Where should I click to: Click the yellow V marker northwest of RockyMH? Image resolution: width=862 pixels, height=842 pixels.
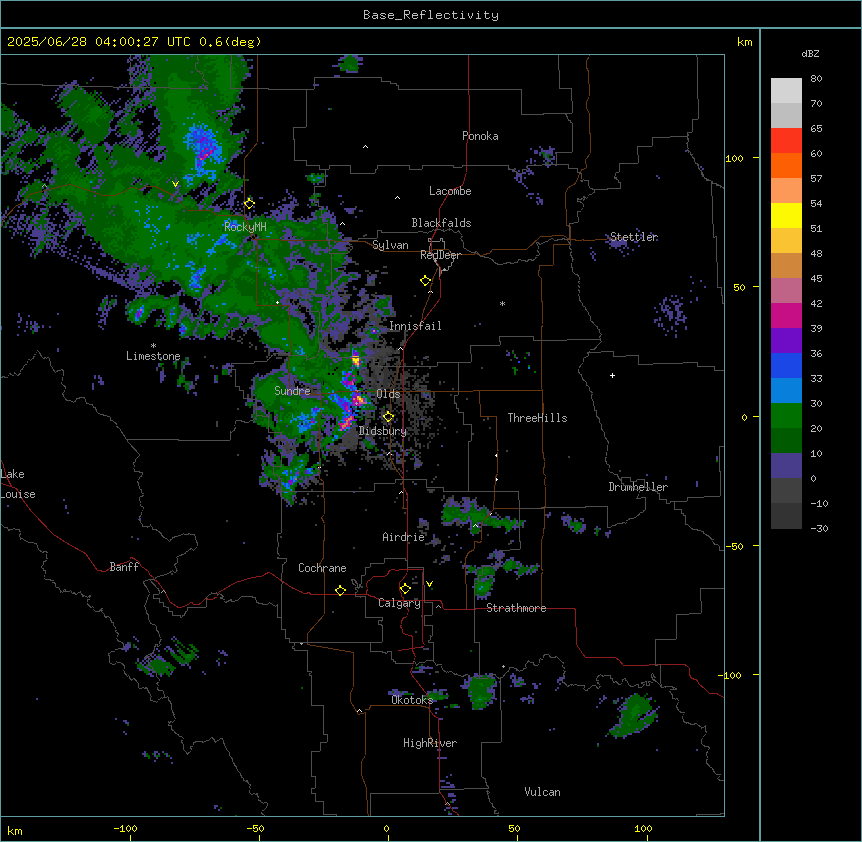click(x=175, y=184)
